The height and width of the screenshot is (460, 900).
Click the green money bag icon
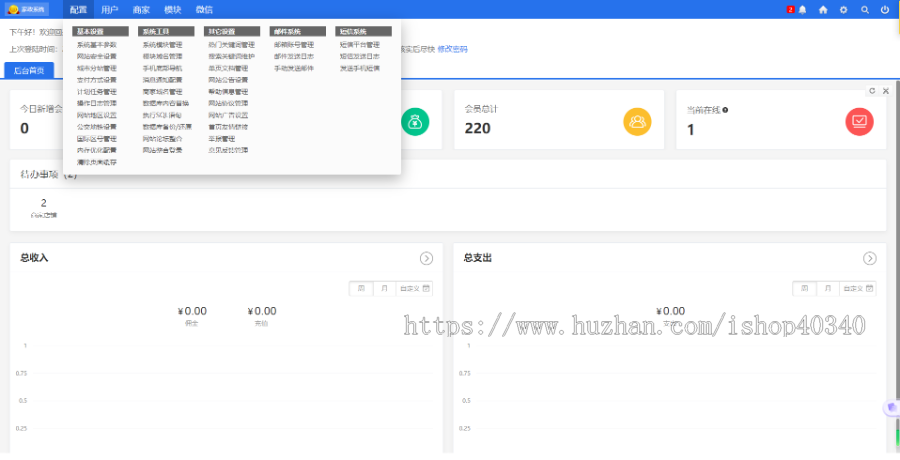point(415,122)
